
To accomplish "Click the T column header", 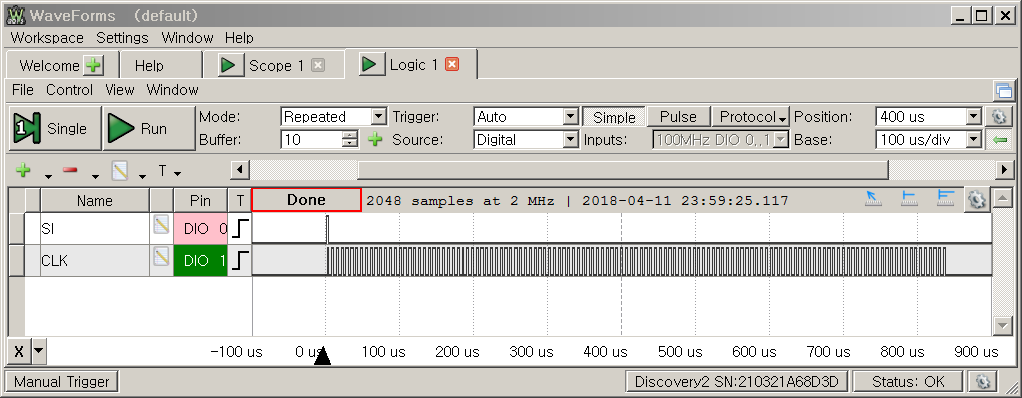I will (x=240, y=201).
